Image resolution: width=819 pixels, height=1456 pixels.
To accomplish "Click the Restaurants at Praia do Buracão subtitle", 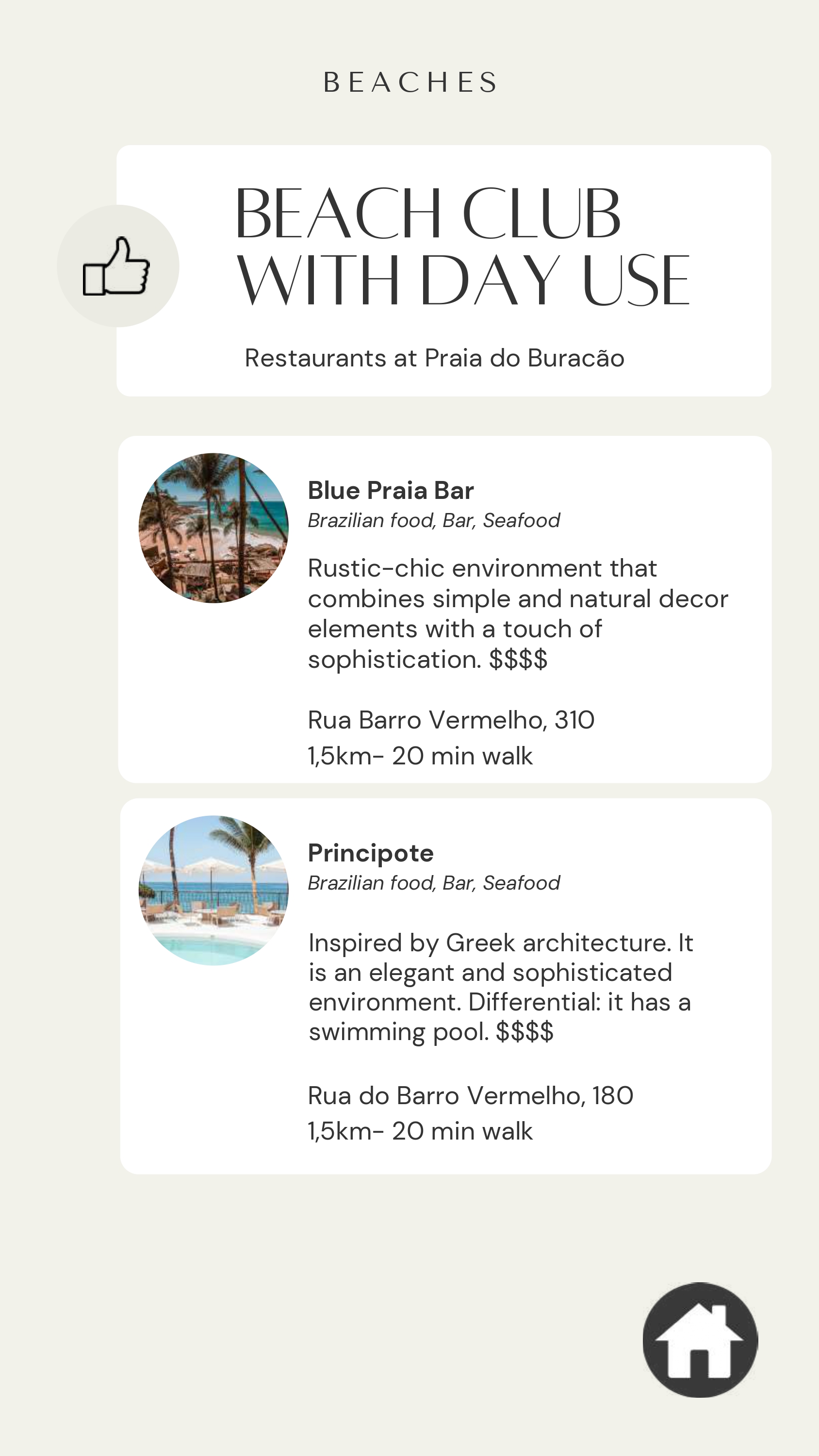I will [x=434, y=358].
